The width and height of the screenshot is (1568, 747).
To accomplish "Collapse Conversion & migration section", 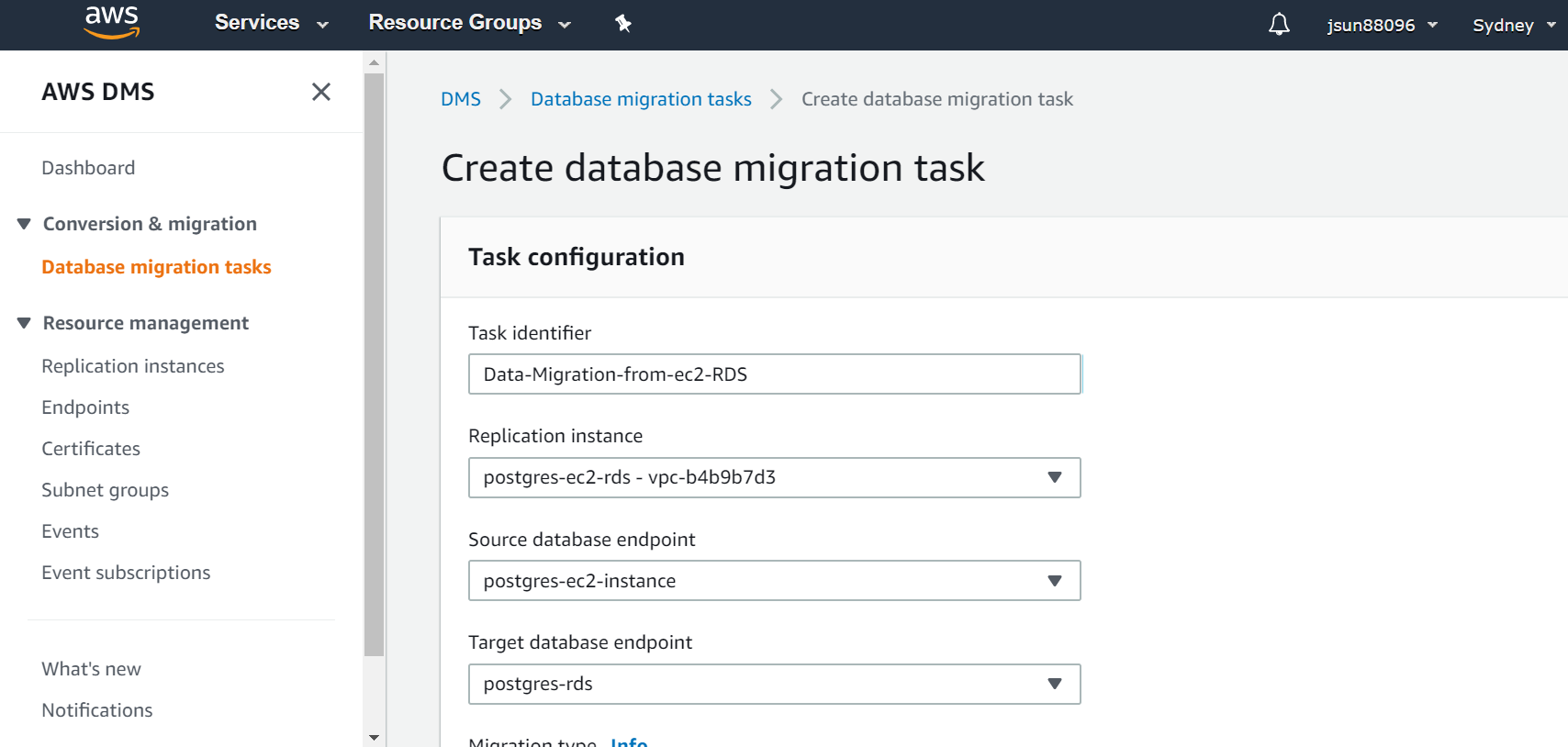I will (25, 224).
